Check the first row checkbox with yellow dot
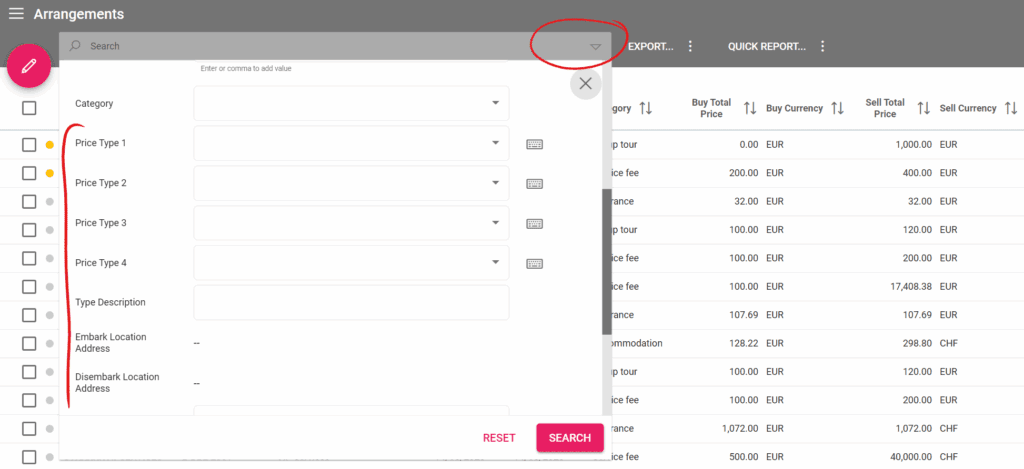 click(29, 145)
